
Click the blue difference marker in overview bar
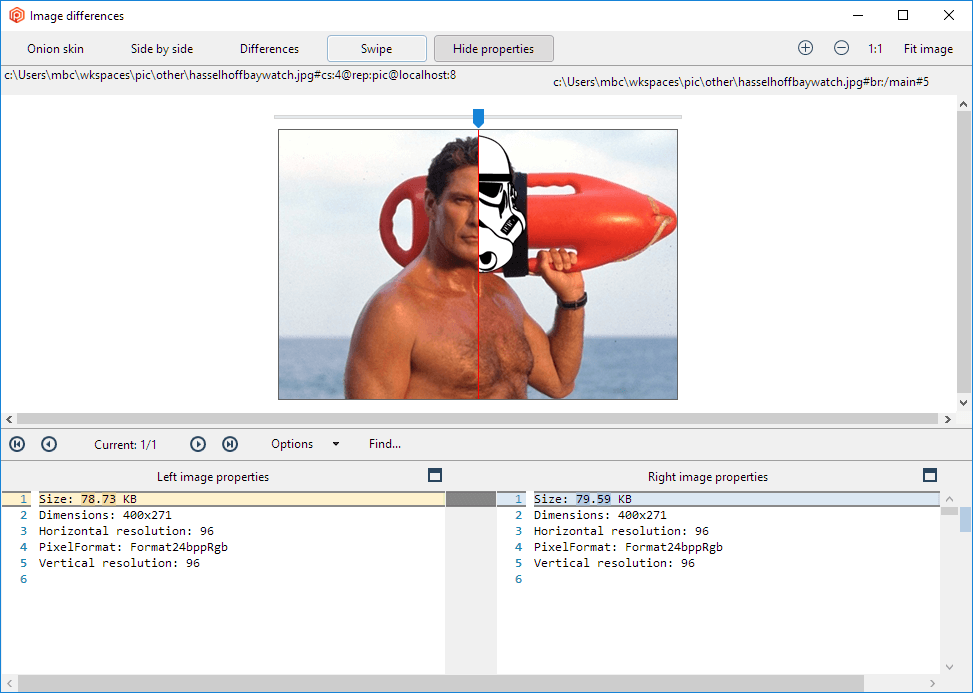pos(965,519)
